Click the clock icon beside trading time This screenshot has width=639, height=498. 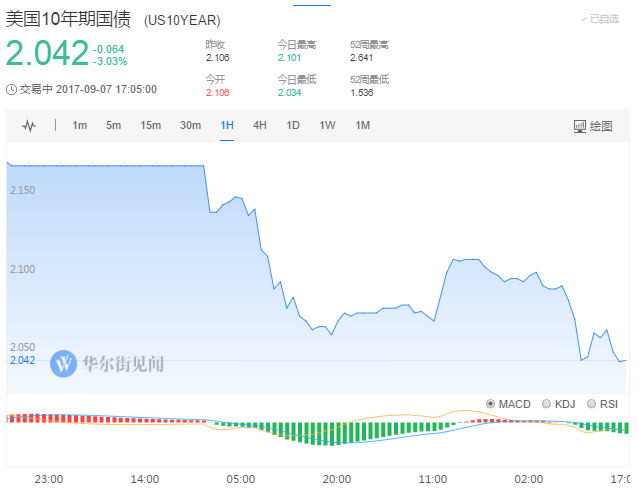pyautogui.click(x=11, y=89)
